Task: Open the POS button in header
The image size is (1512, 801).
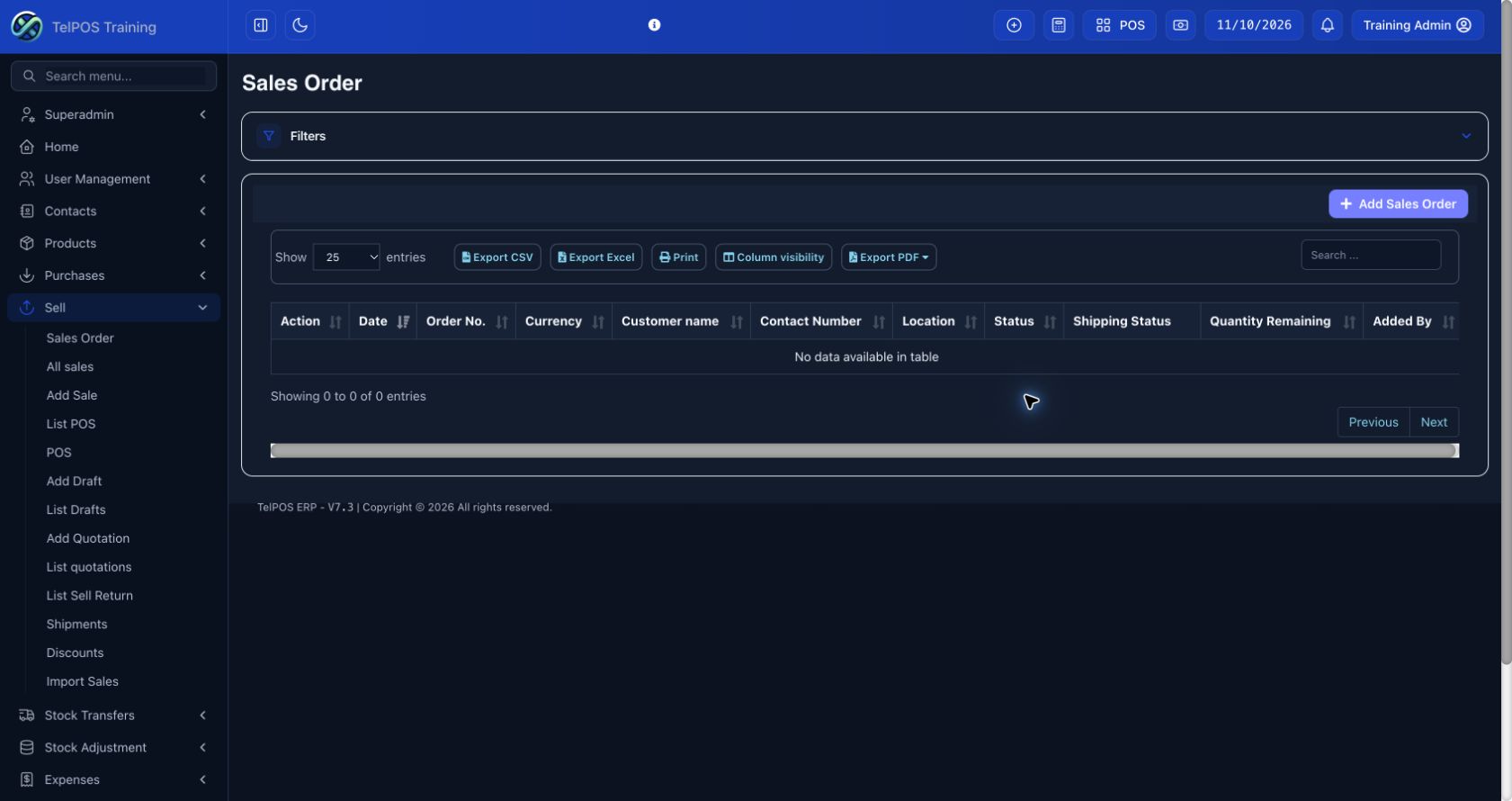Action: pos(1120,25)
